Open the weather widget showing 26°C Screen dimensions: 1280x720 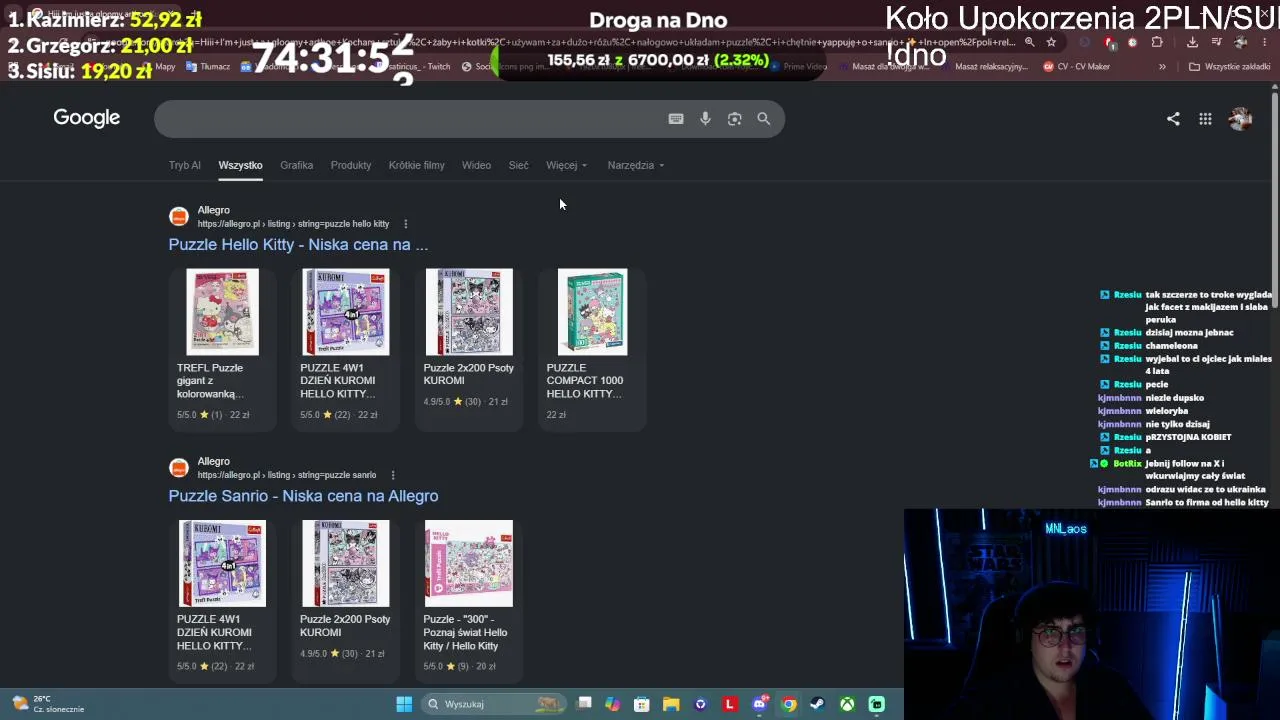tap(46, 704)
